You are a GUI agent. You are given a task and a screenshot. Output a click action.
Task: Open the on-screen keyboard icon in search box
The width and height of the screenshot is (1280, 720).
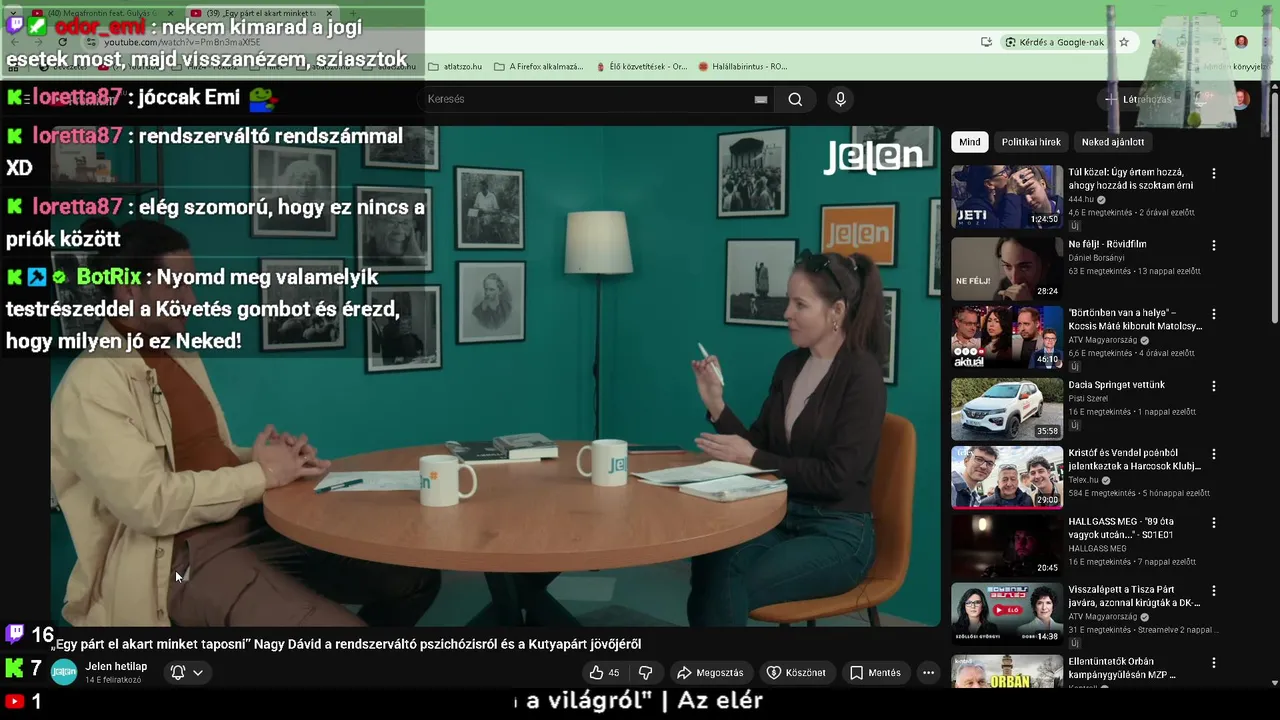(760, 99)
